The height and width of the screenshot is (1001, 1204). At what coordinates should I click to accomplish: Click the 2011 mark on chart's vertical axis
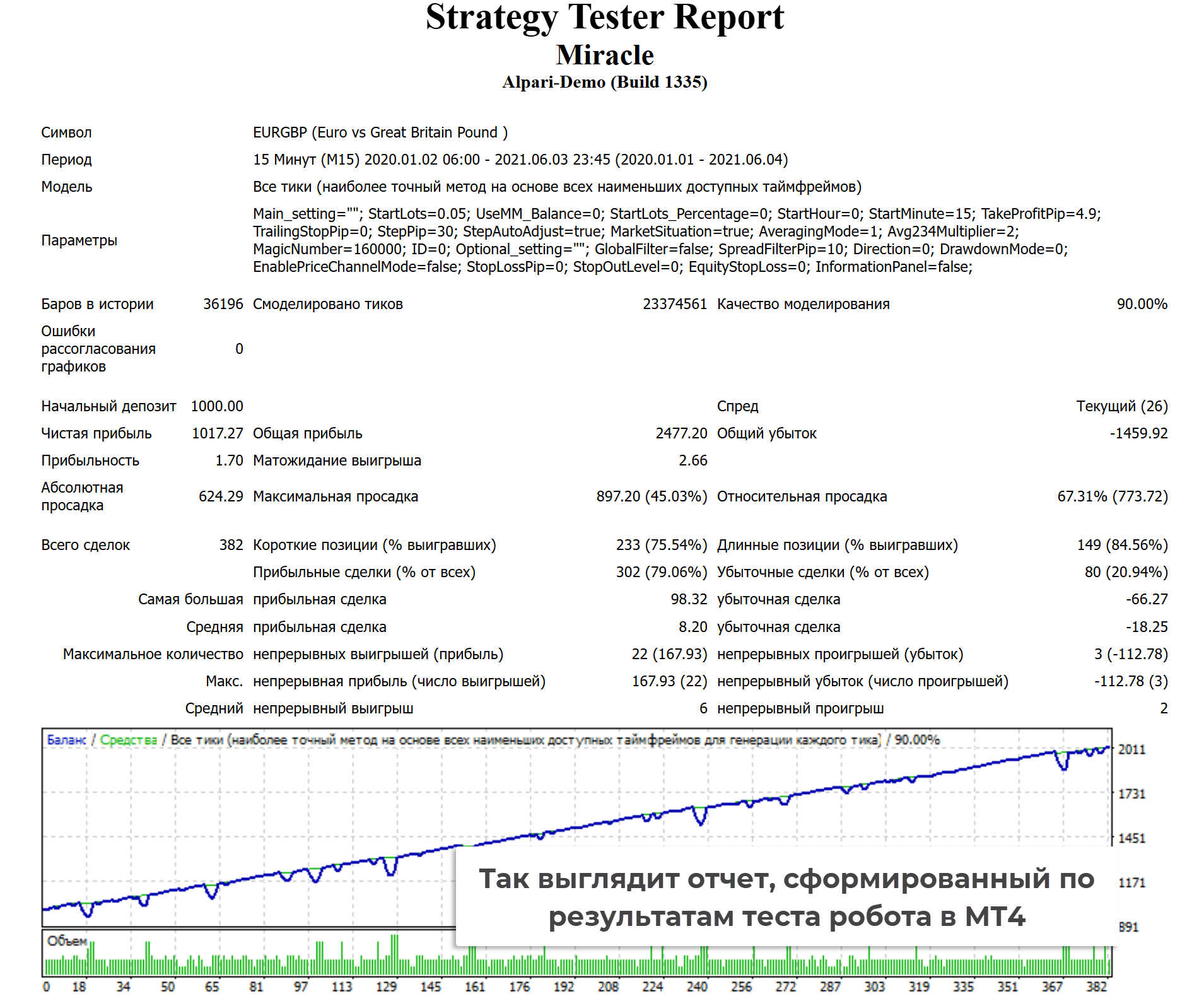1131,749
